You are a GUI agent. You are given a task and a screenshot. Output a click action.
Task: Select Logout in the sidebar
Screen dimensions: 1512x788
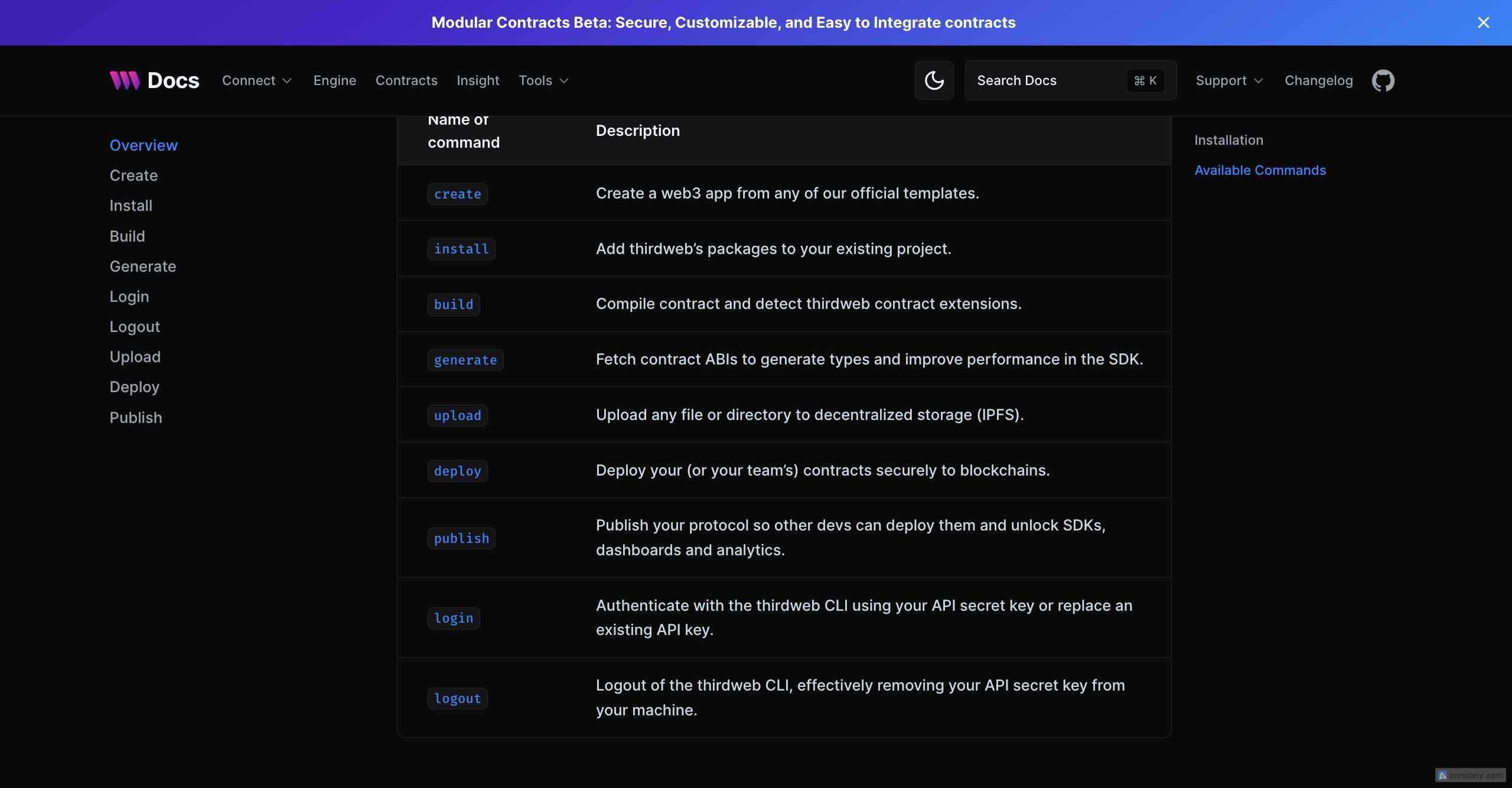click(135, 327)
